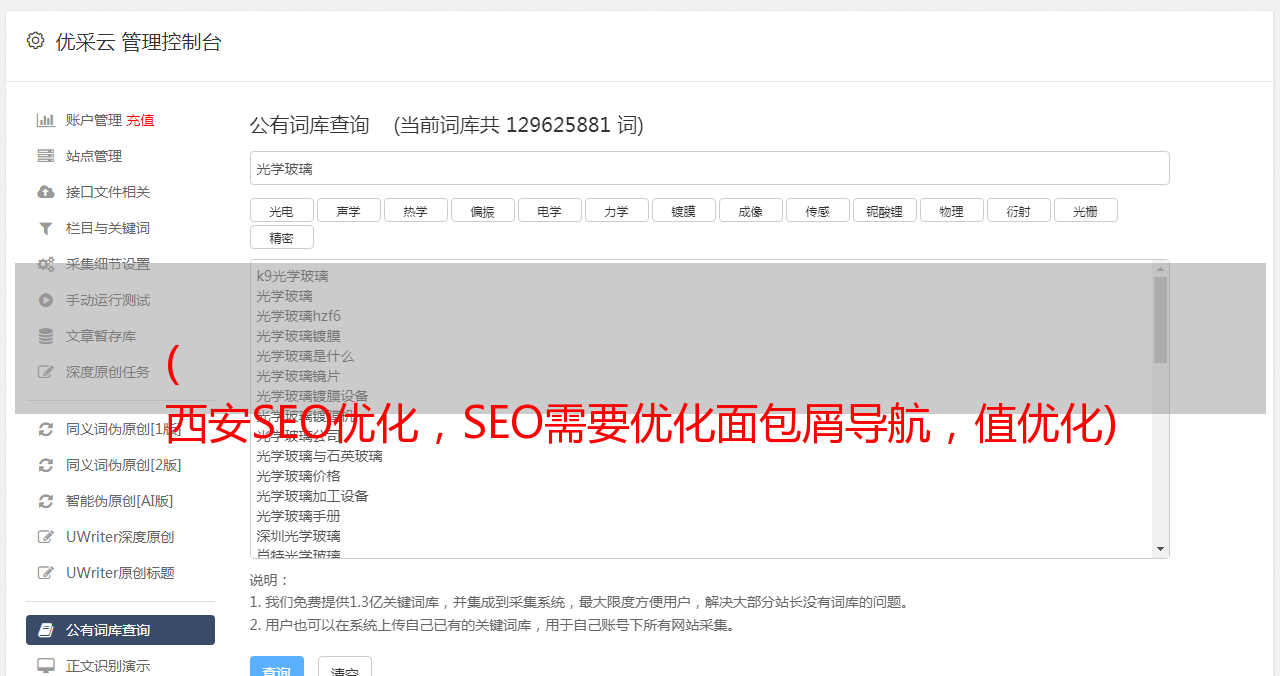Select 光学玻璃价格 in the results list
Screen dimensions: 1280x676
298,476
